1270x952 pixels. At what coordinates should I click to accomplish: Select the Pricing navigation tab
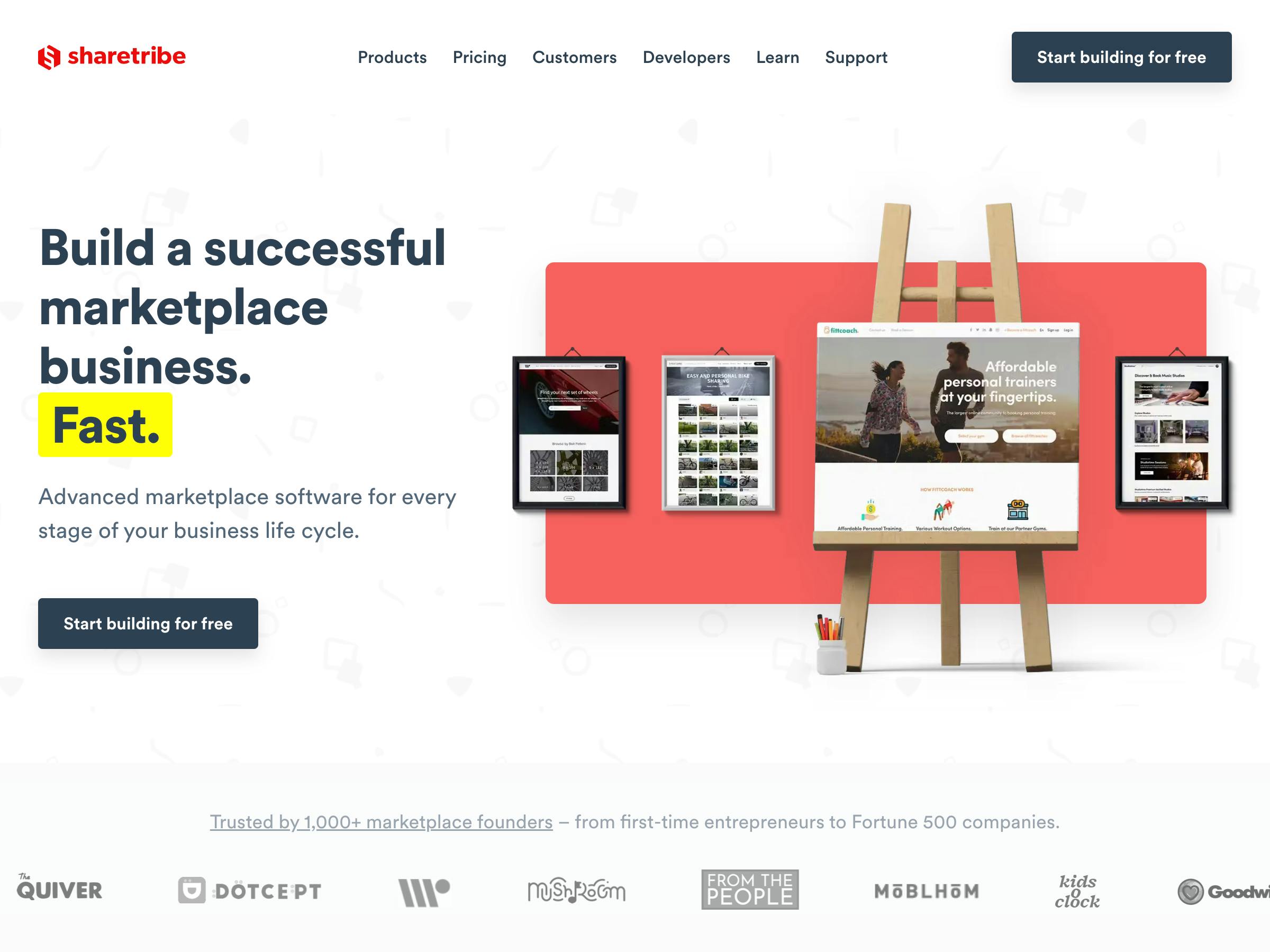pos(480,58)
